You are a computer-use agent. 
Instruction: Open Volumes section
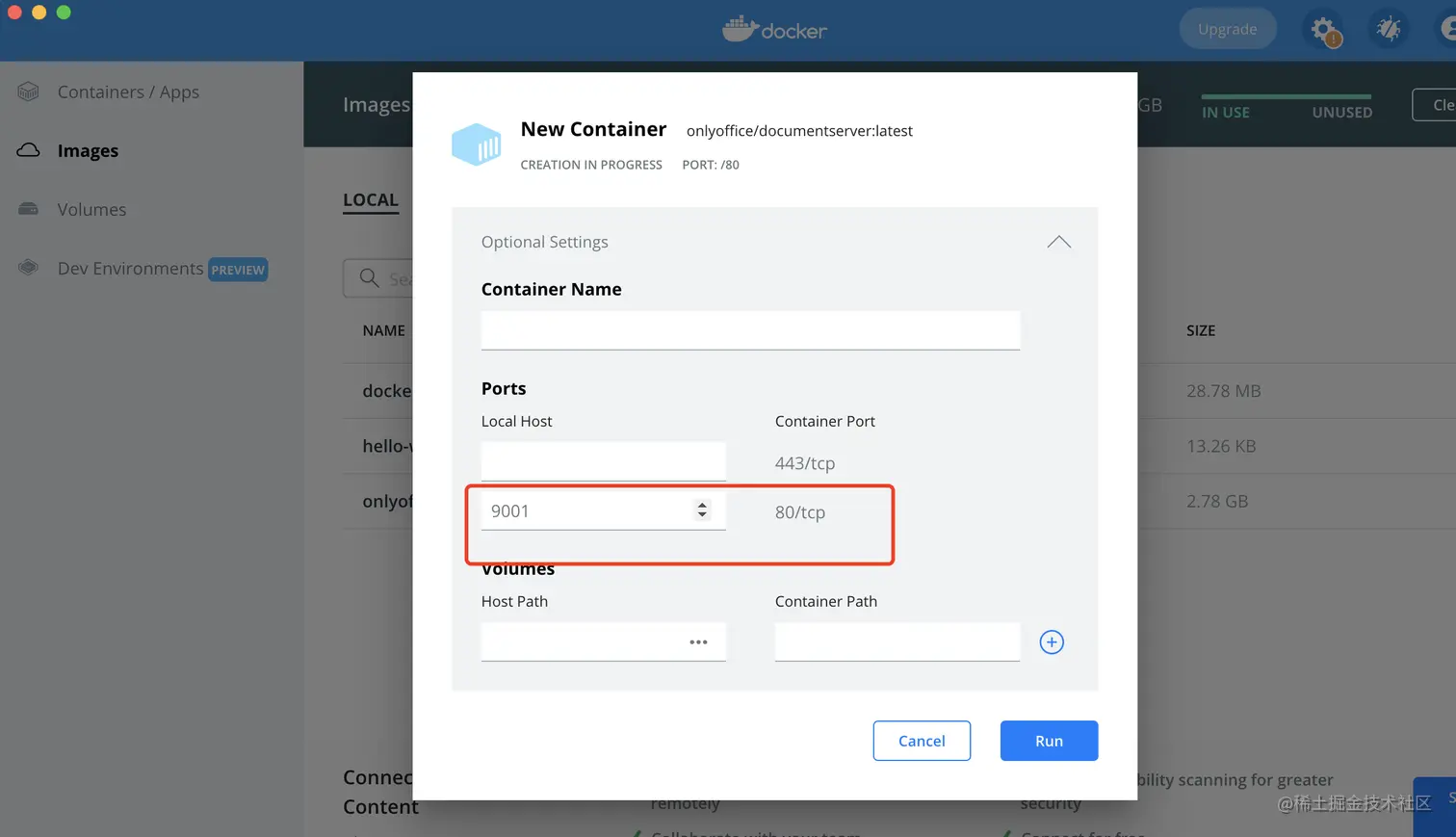click(x=91, y=209)
